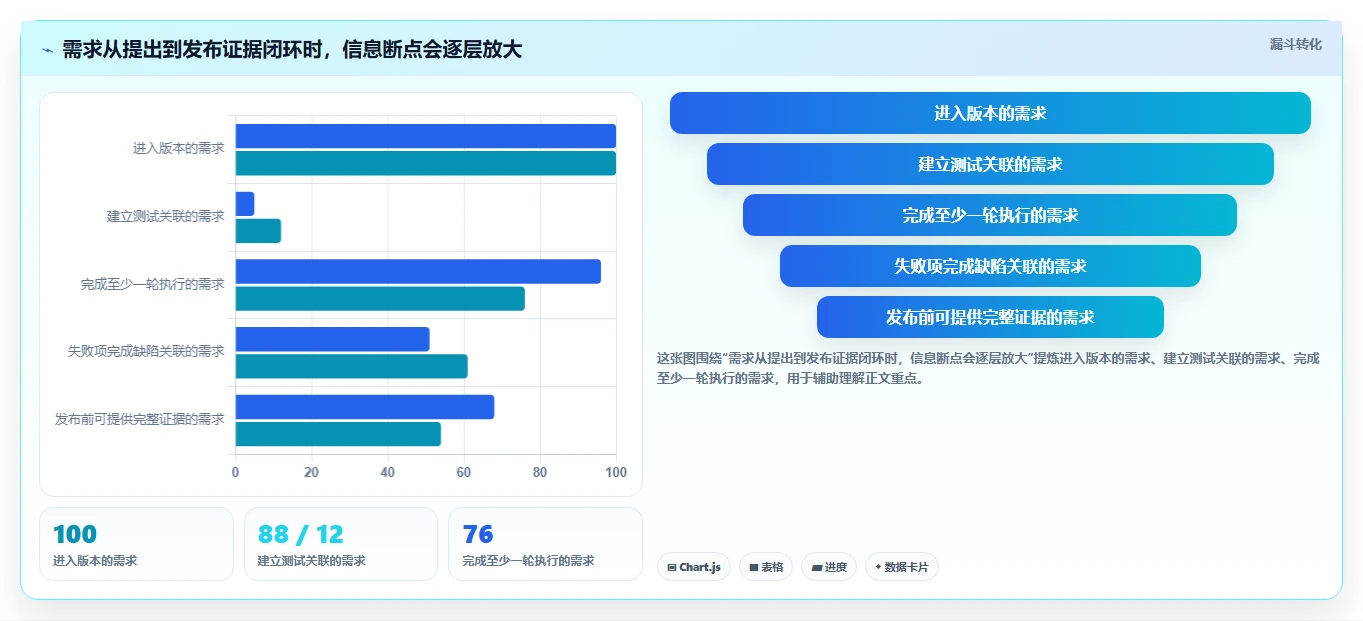Click the x-axis tick label 60
The width and height of the screenshot is (1363, 621).
coord(464,472)
